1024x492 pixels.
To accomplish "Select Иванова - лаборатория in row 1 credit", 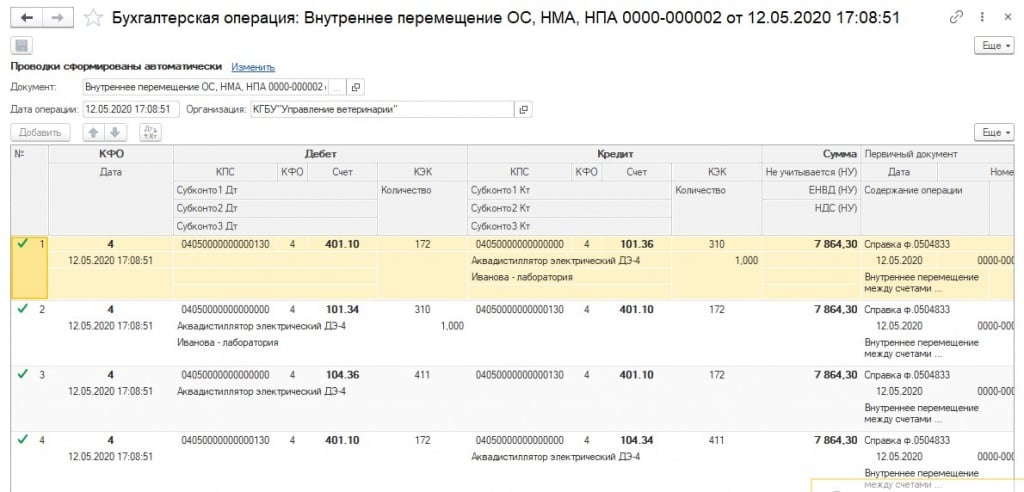I will (522, 277).
